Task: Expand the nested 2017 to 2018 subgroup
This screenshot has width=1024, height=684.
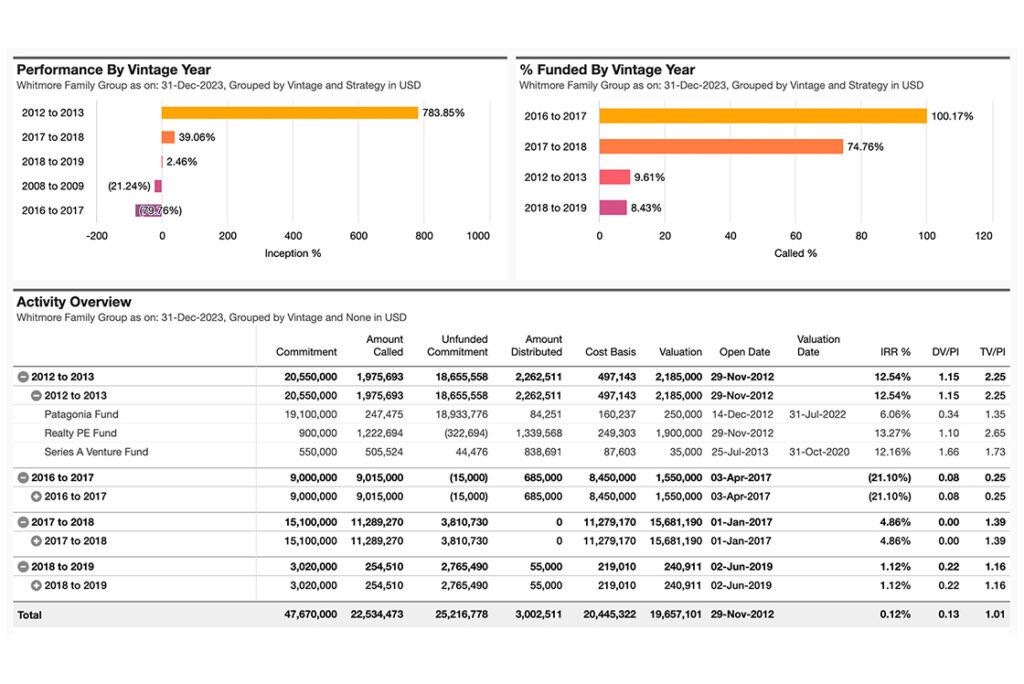Action: tap(36, 541)
